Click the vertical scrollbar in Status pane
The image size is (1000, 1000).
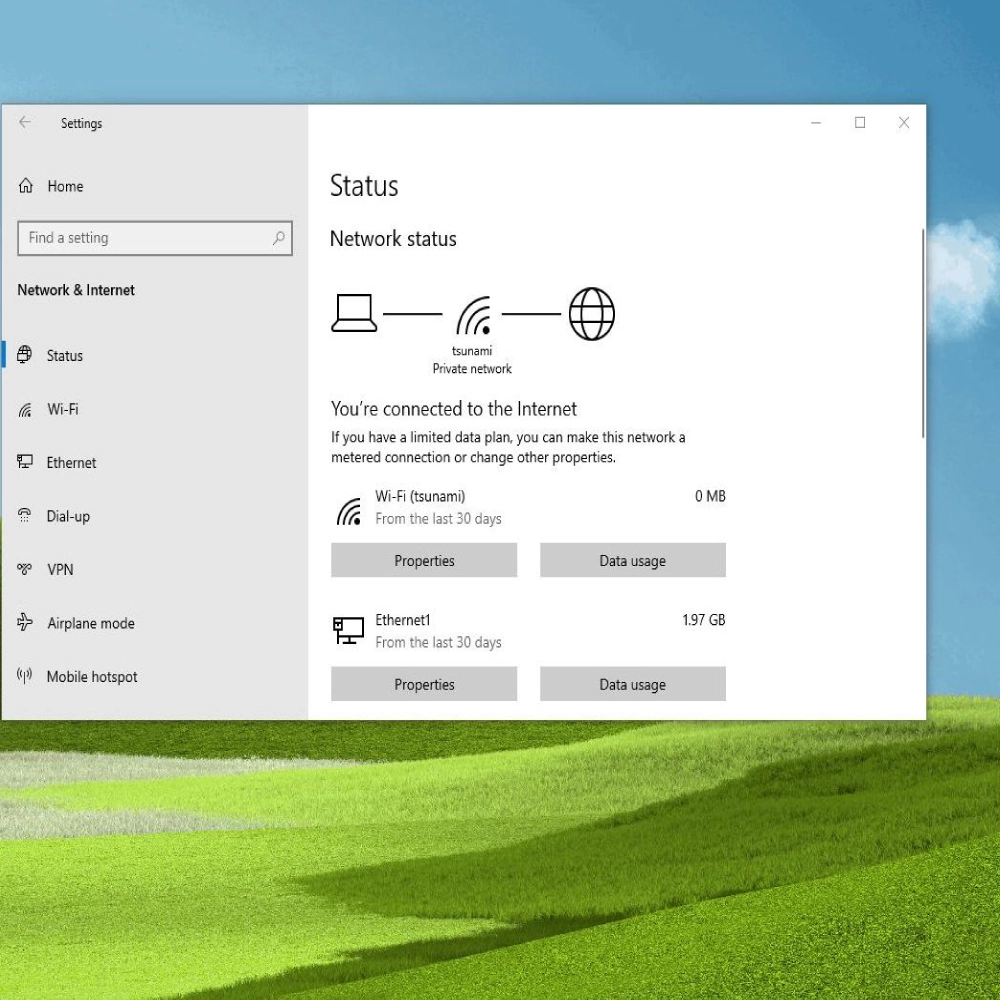click(x=923, y=334)
